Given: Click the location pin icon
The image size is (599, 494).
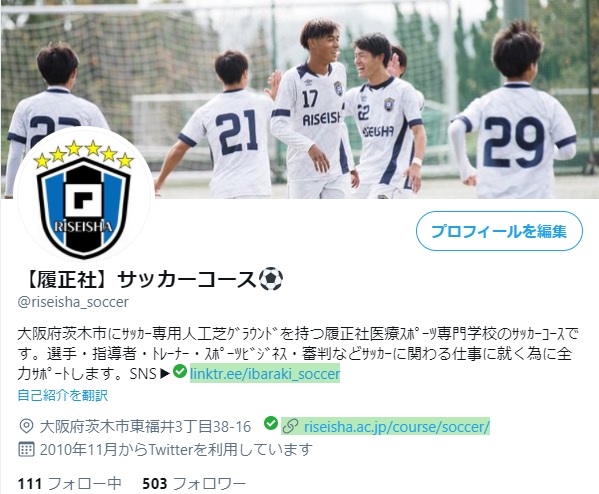Looking at the screenshot, I should point(26,426).
